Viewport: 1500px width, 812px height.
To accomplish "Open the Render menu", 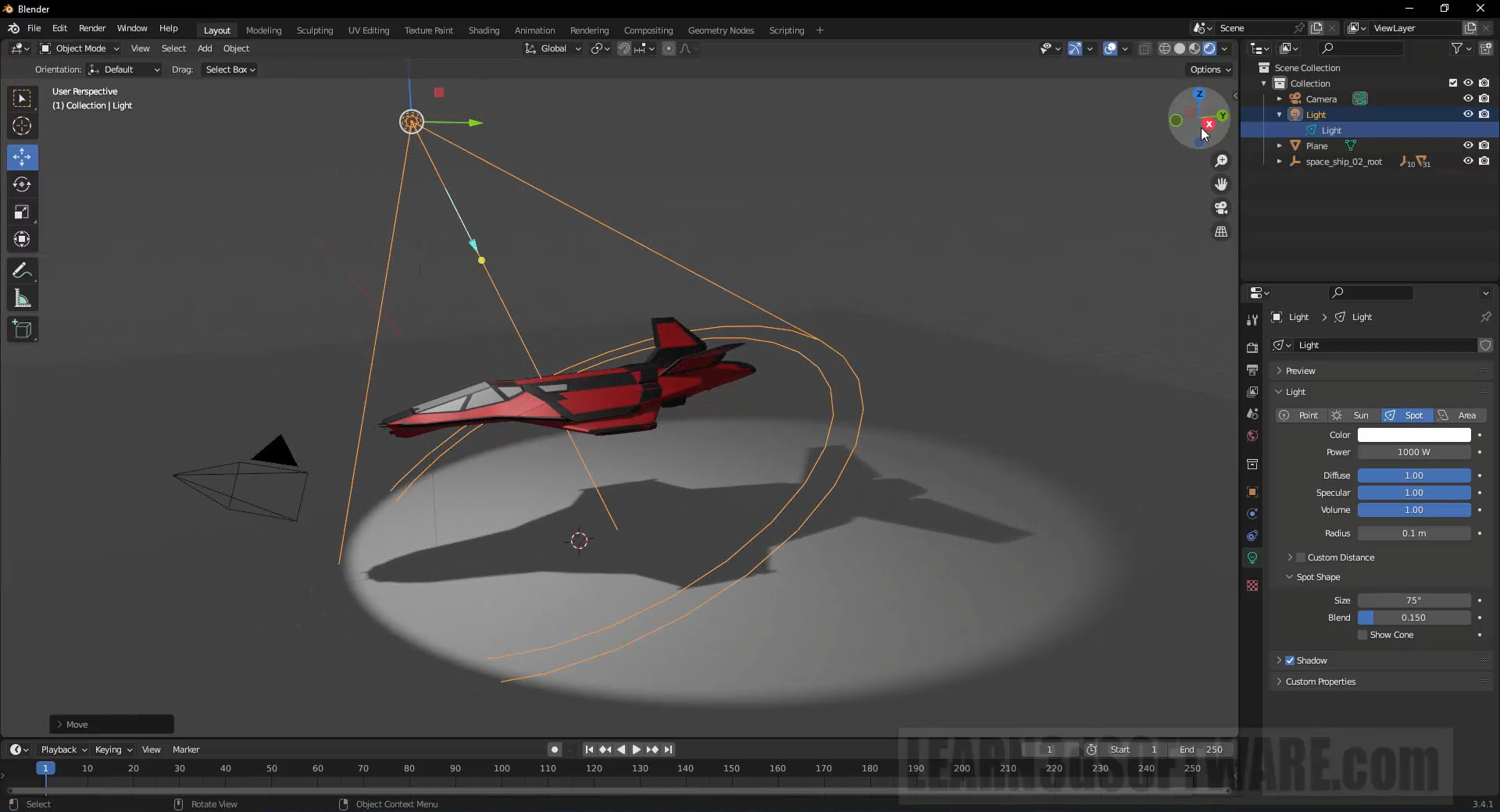I will pos(92,28).
